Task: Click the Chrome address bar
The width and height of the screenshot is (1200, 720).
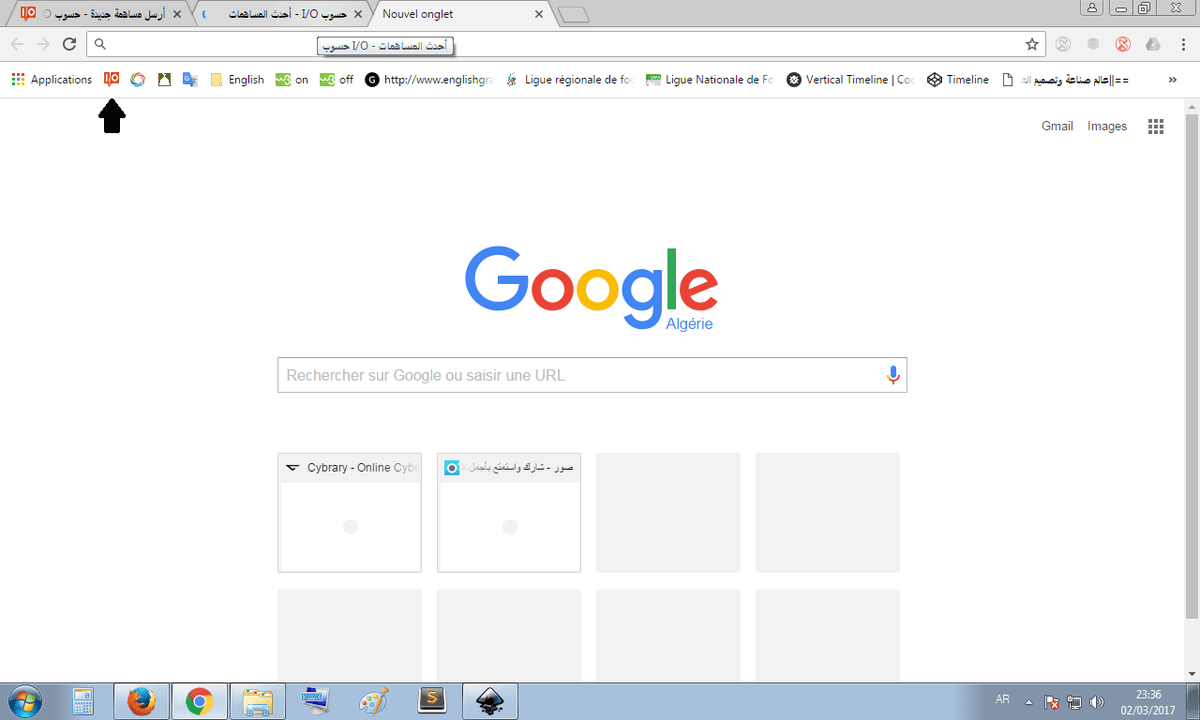Action: click(568, 44)
